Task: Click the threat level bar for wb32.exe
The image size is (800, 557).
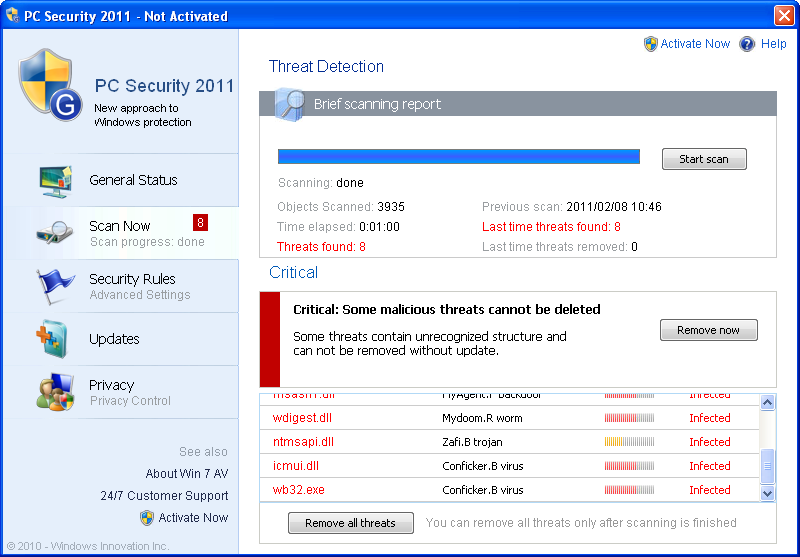Action: click(629, 490)
